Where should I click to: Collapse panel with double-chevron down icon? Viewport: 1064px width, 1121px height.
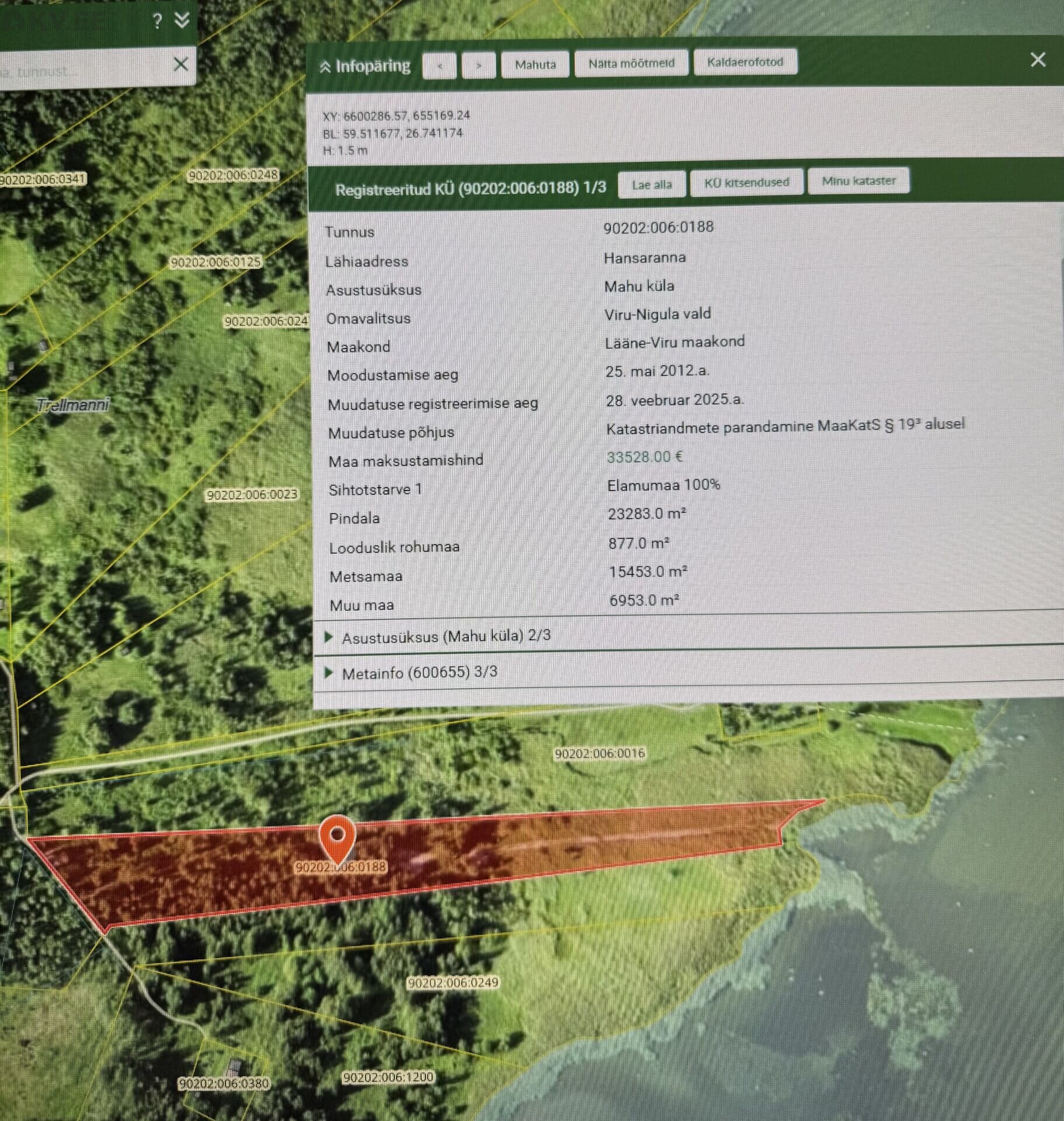point(182,20)
